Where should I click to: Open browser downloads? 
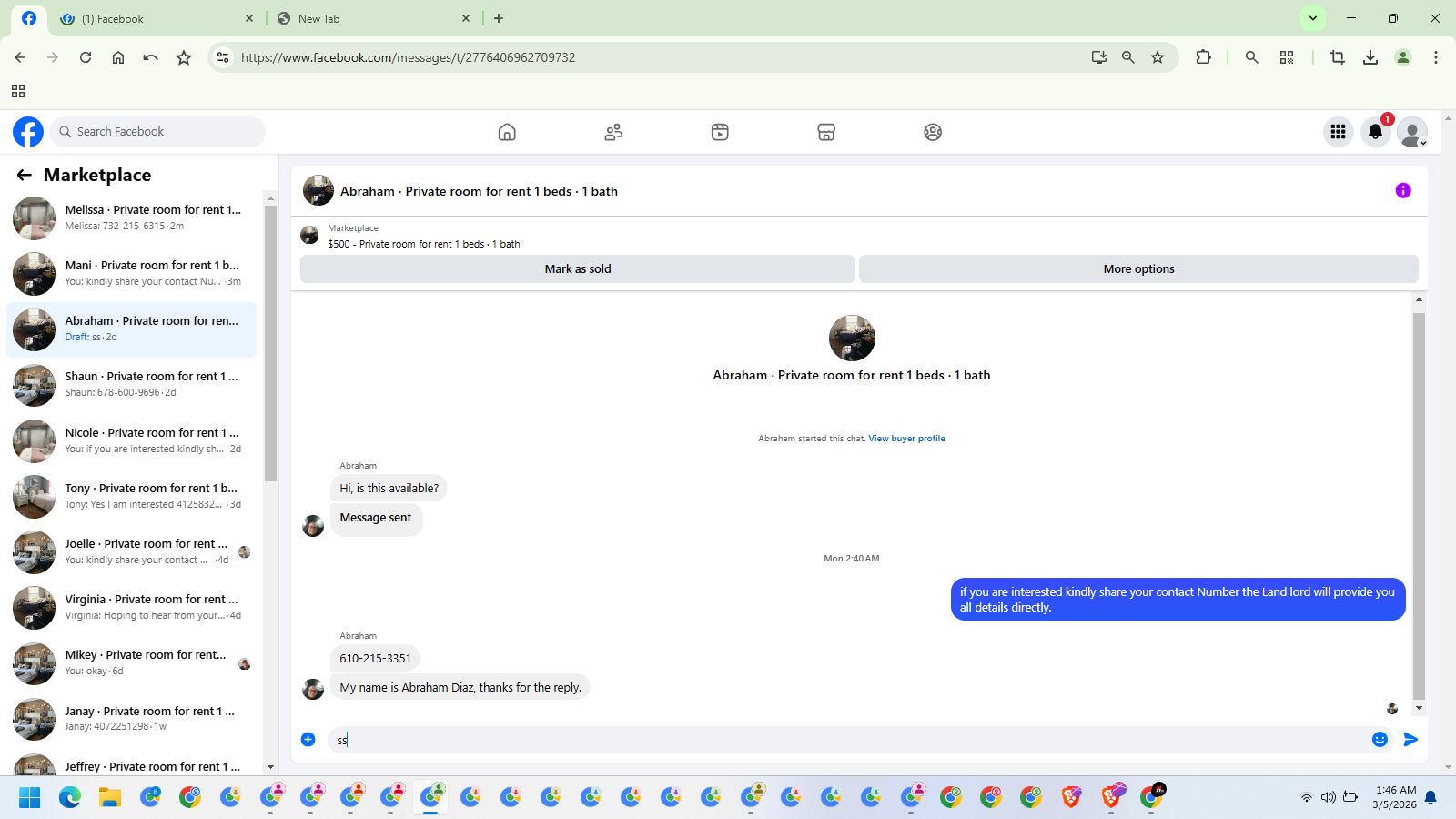(1370, 57)
